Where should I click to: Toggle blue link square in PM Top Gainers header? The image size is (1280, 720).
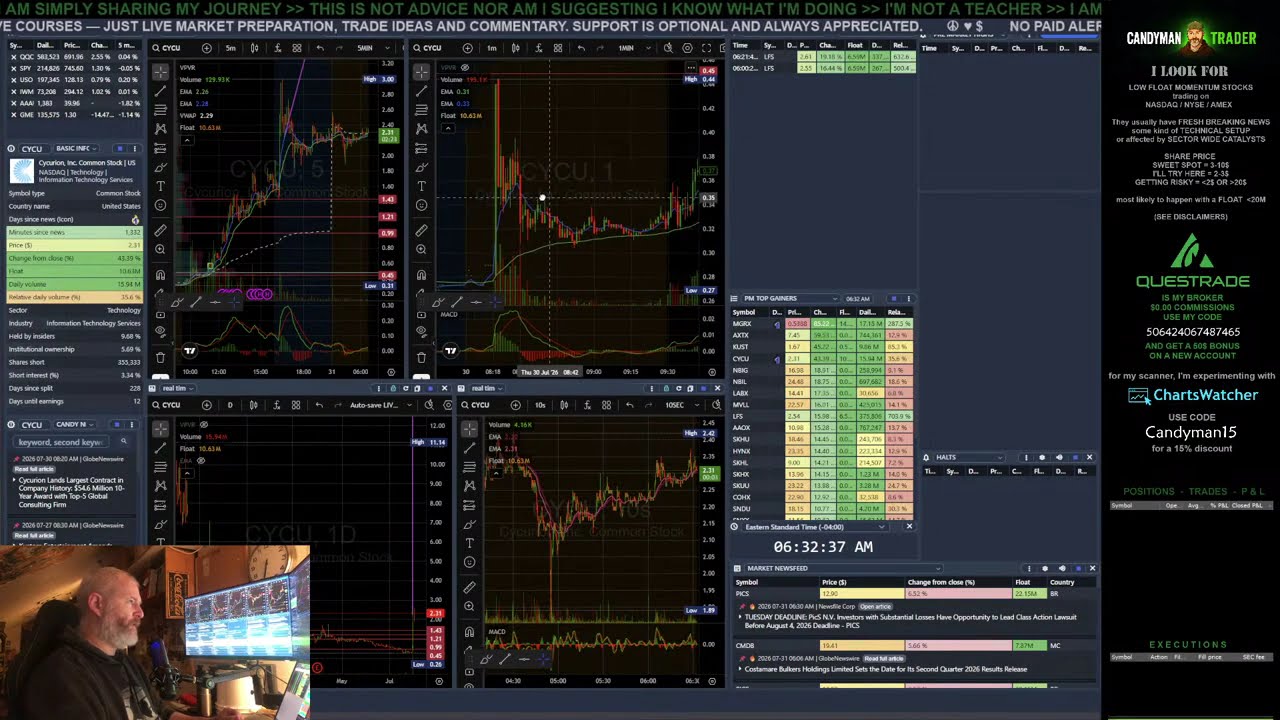coord(894,298)
